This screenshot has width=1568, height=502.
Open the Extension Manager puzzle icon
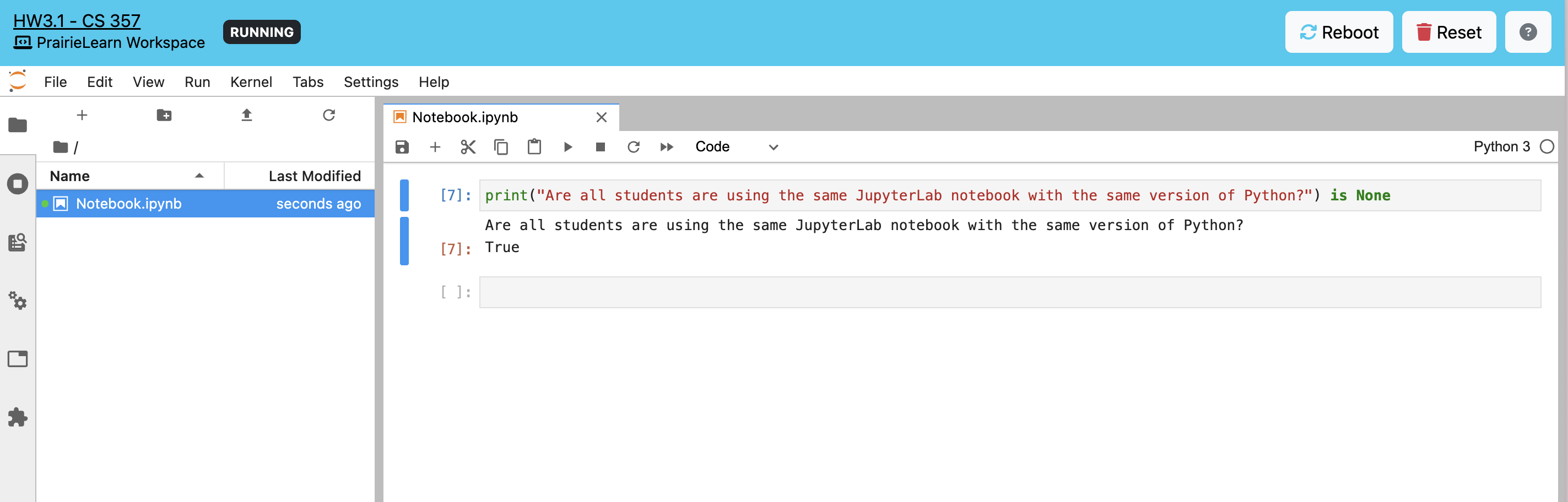tap(18, 417)
